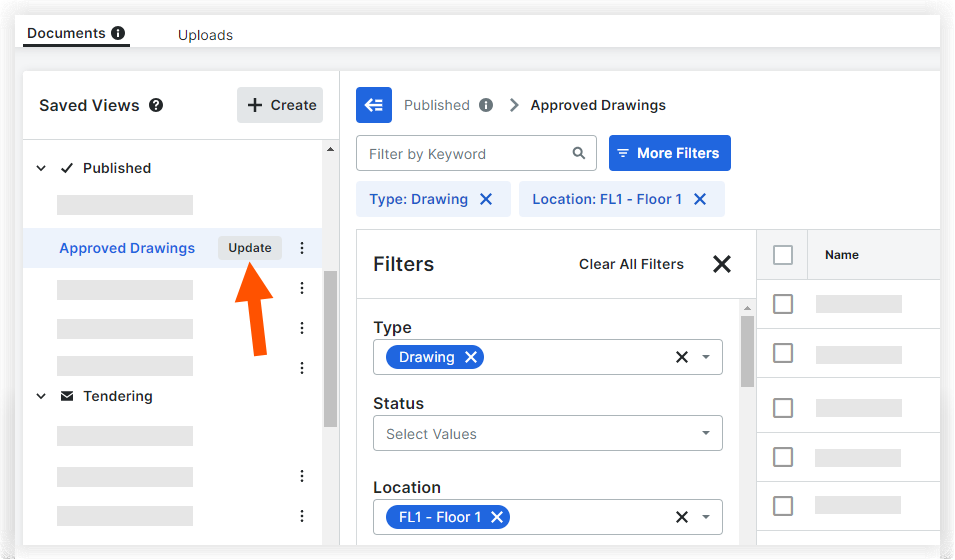Toggle the select-all checkbox in Name header
Viewport: 955px width, 560px height.
click(x=783, y=255)
